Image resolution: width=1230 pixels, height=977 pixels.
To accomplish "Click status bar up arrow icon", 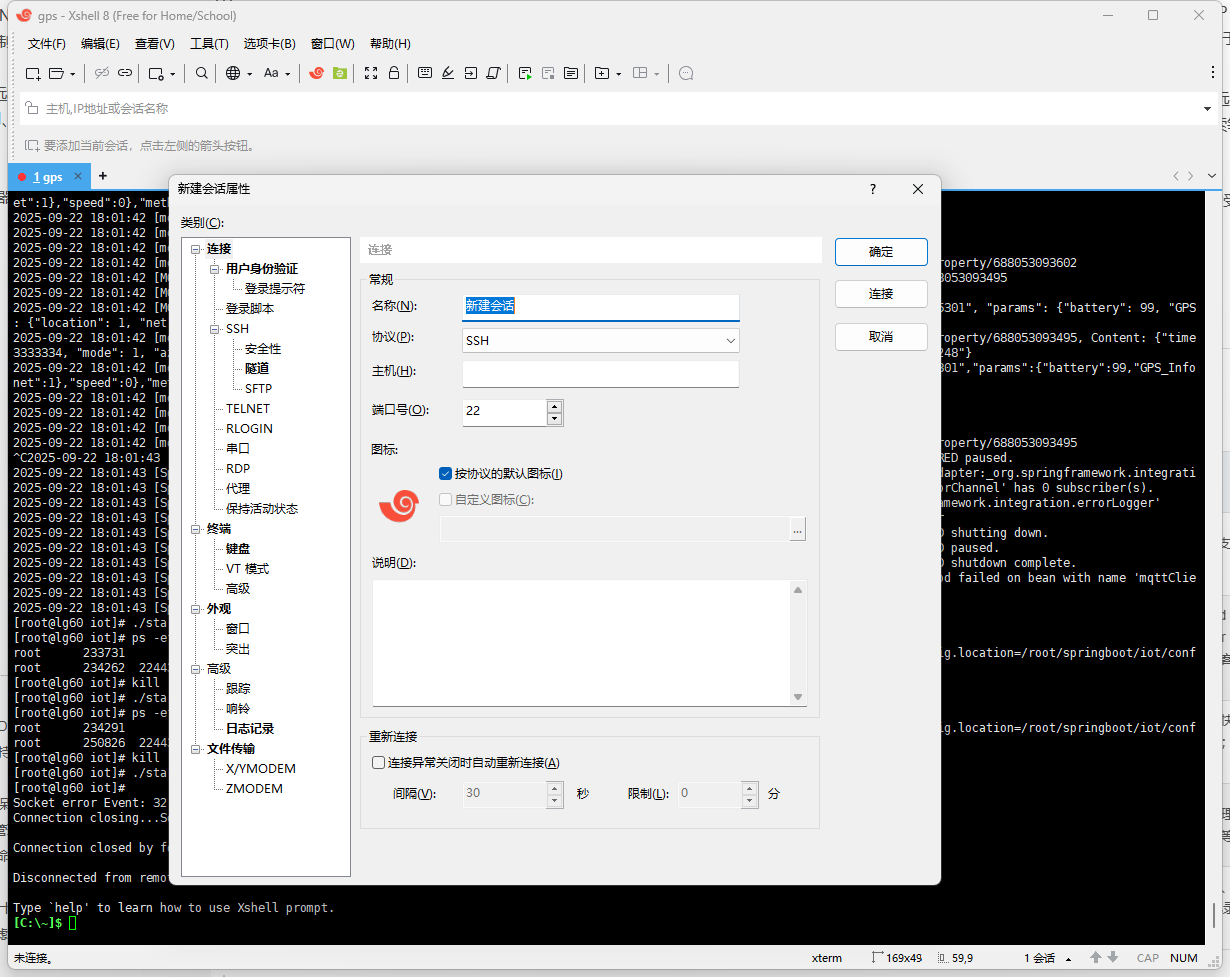I will click(1097, 958).
